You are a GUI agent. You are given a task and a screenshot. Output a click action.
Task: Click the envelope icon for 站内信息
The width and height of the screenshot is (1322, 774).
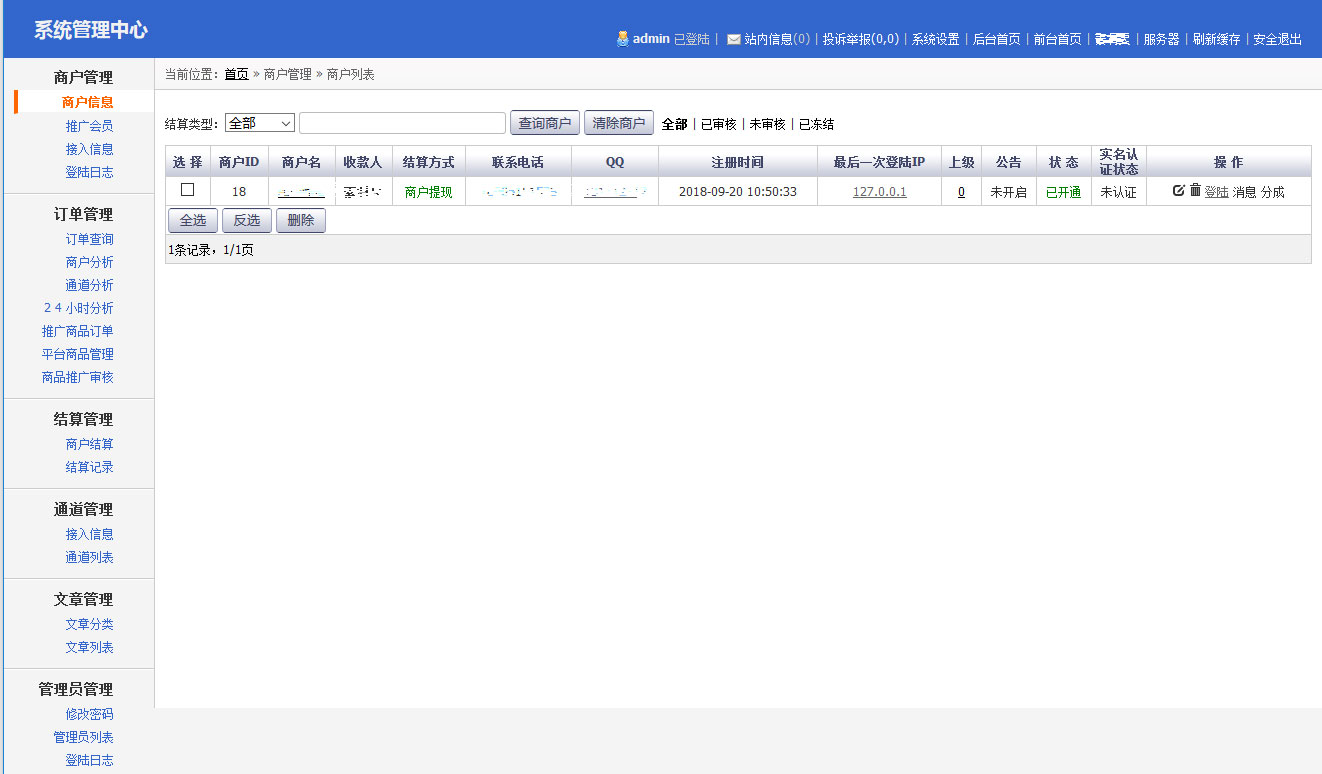point(734,39)
